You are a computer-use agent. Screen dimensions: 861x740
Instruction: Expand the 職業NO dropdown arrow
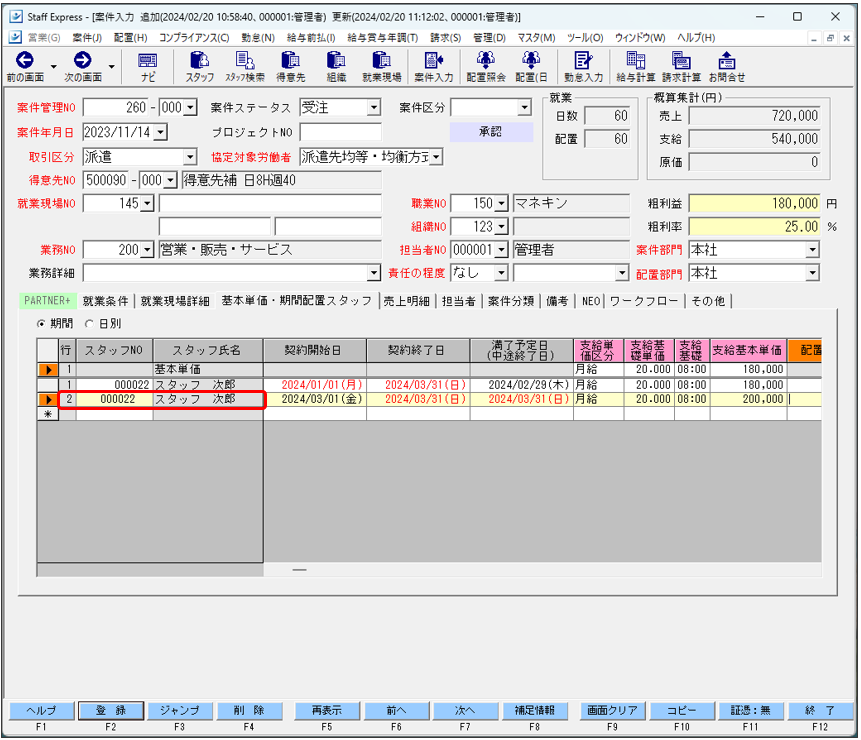(x=502, y=204)
